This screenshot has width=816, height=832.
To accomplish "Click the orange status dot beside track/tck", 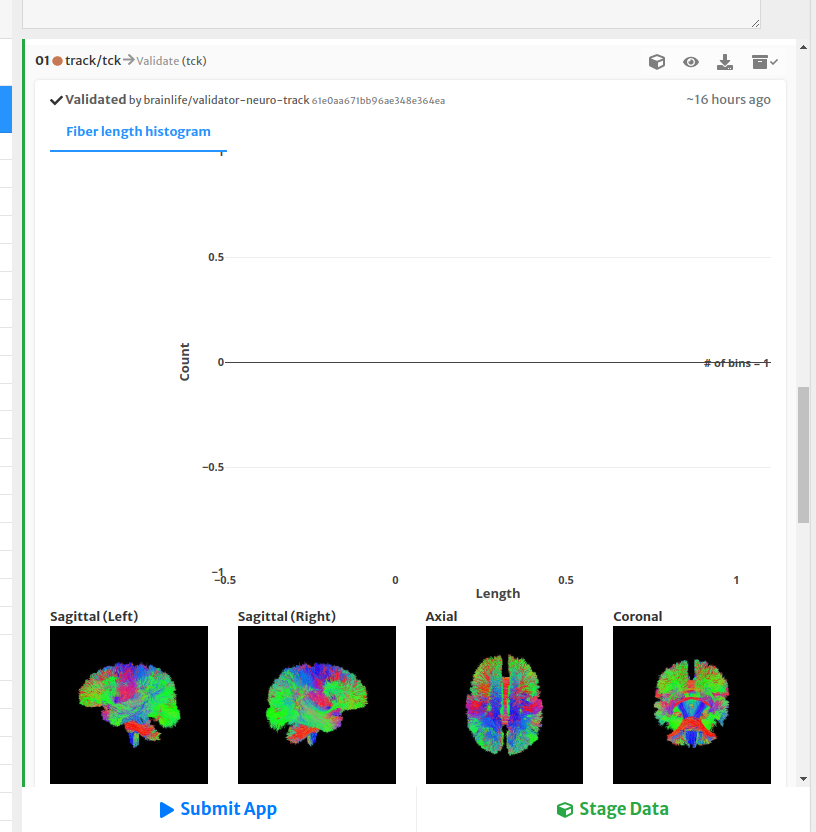I will coord(58,60).
